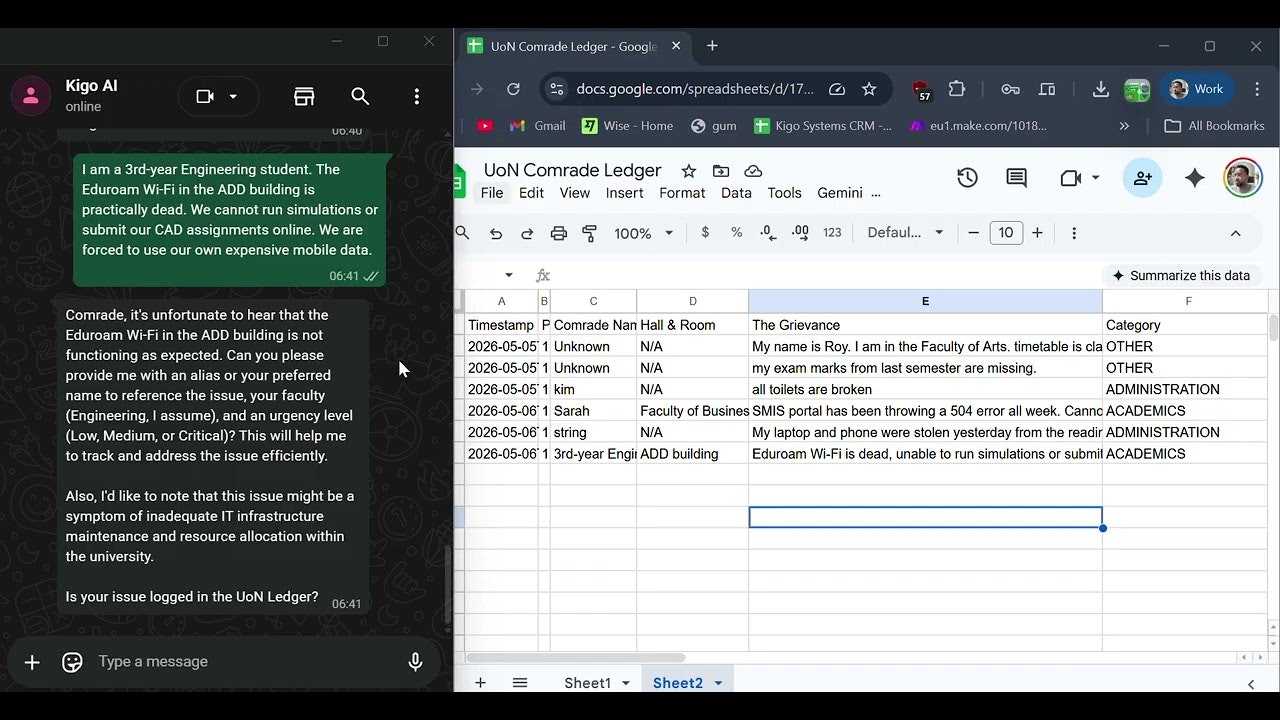Star the UoN Comrade Ledger document
This screenshot has height=720, width=1280.
688,171
